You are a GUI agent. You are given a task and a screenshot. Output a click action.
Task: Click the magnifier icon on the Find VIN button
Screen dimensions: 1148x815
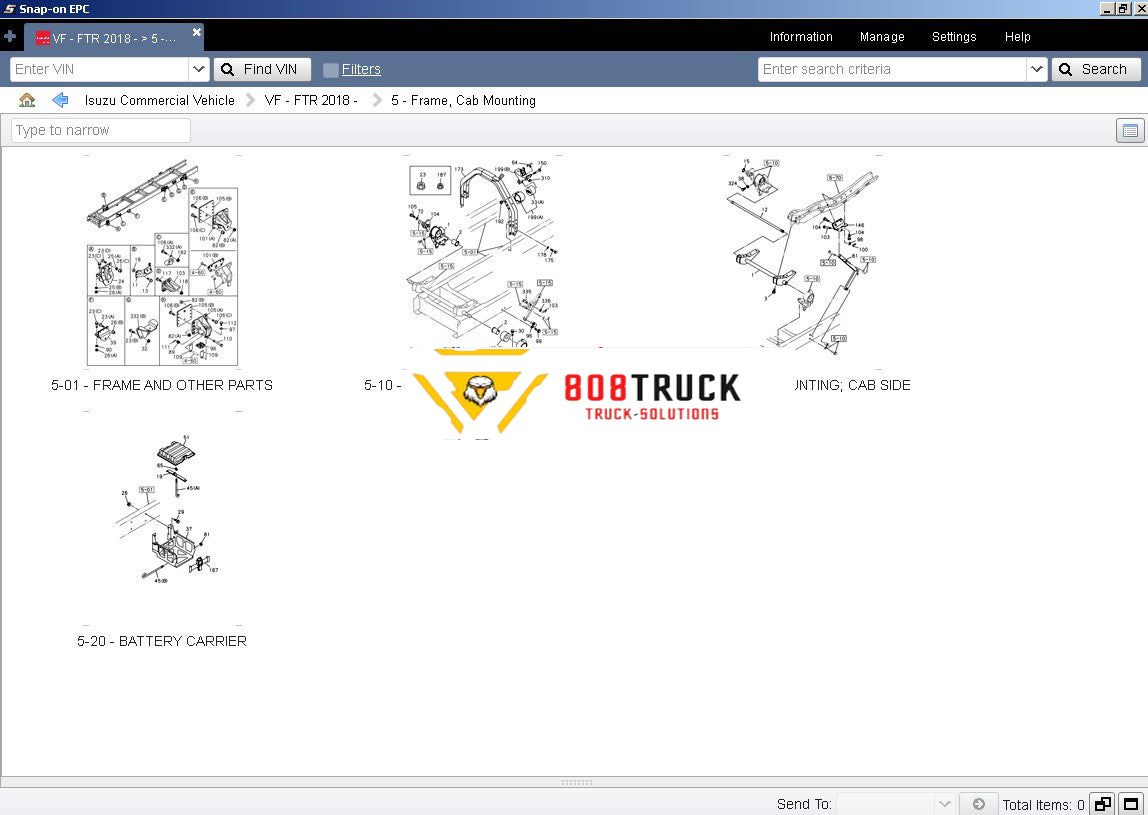click(228, 69)
